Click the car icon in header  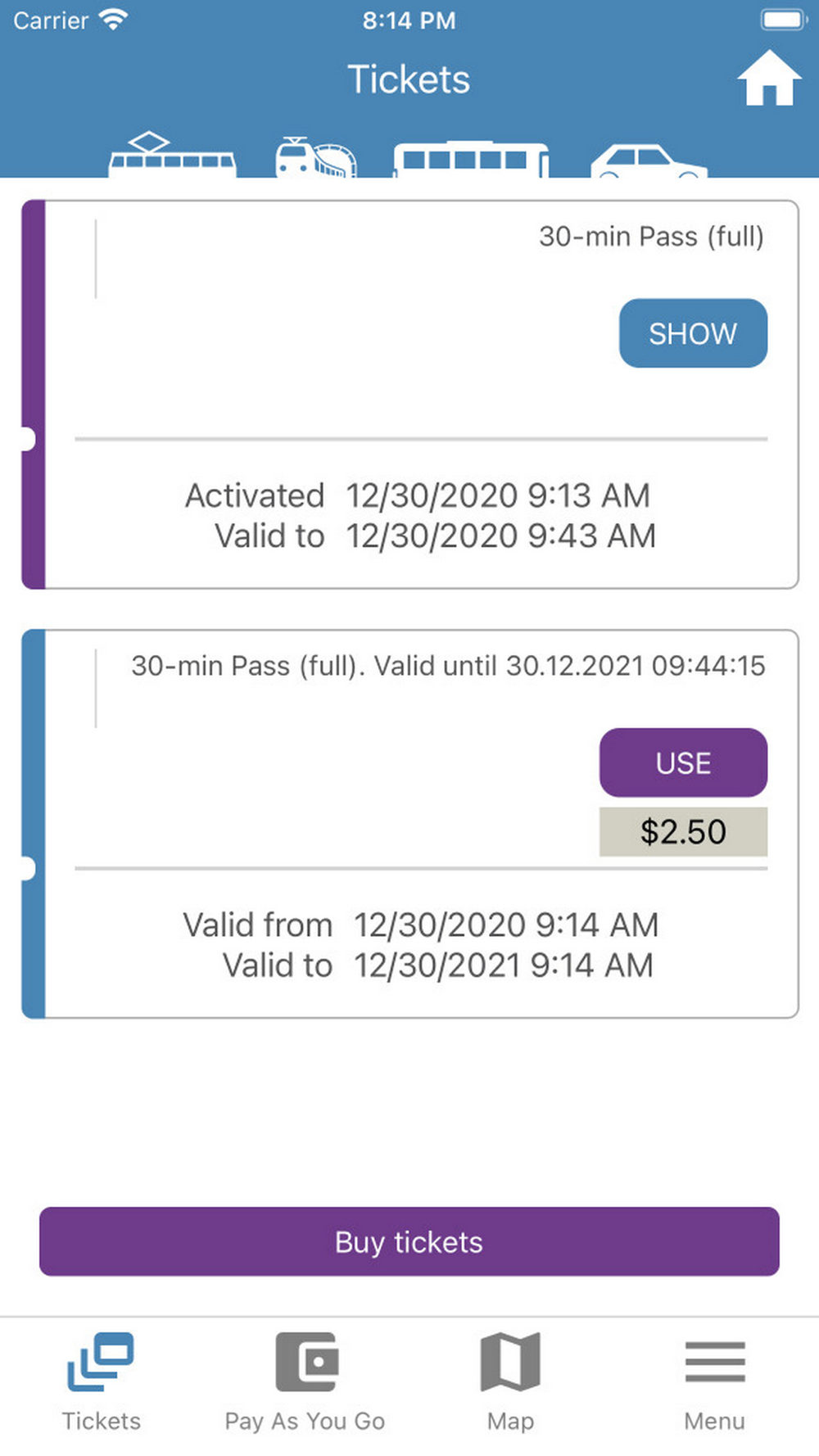(647, 161)
